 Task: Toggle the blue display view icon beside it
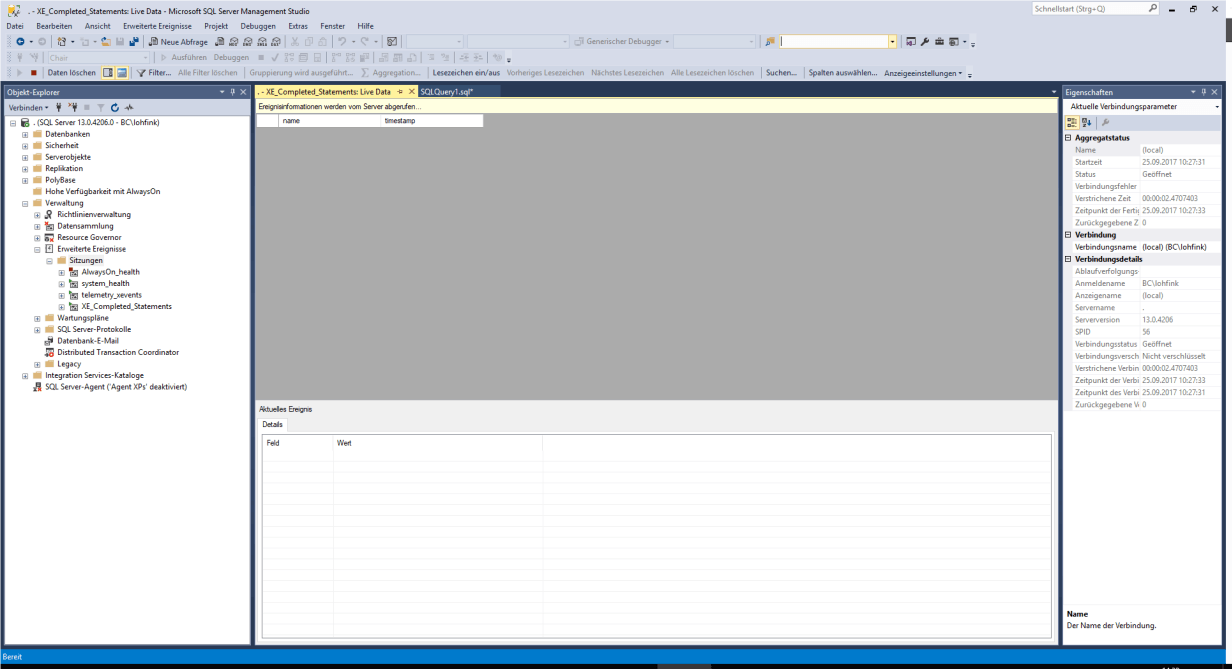[x=121, y=72]
